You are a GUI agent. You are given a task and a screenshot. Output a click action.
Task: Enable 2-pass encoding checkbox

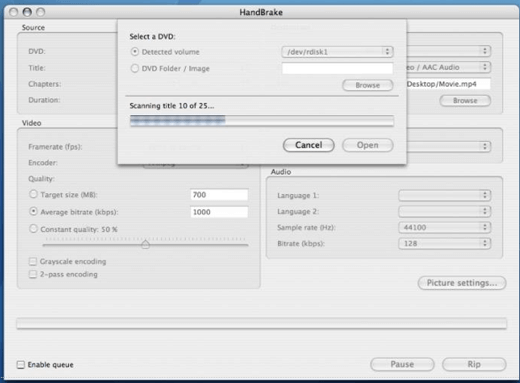pyautogui.click(x=33, y=274)
